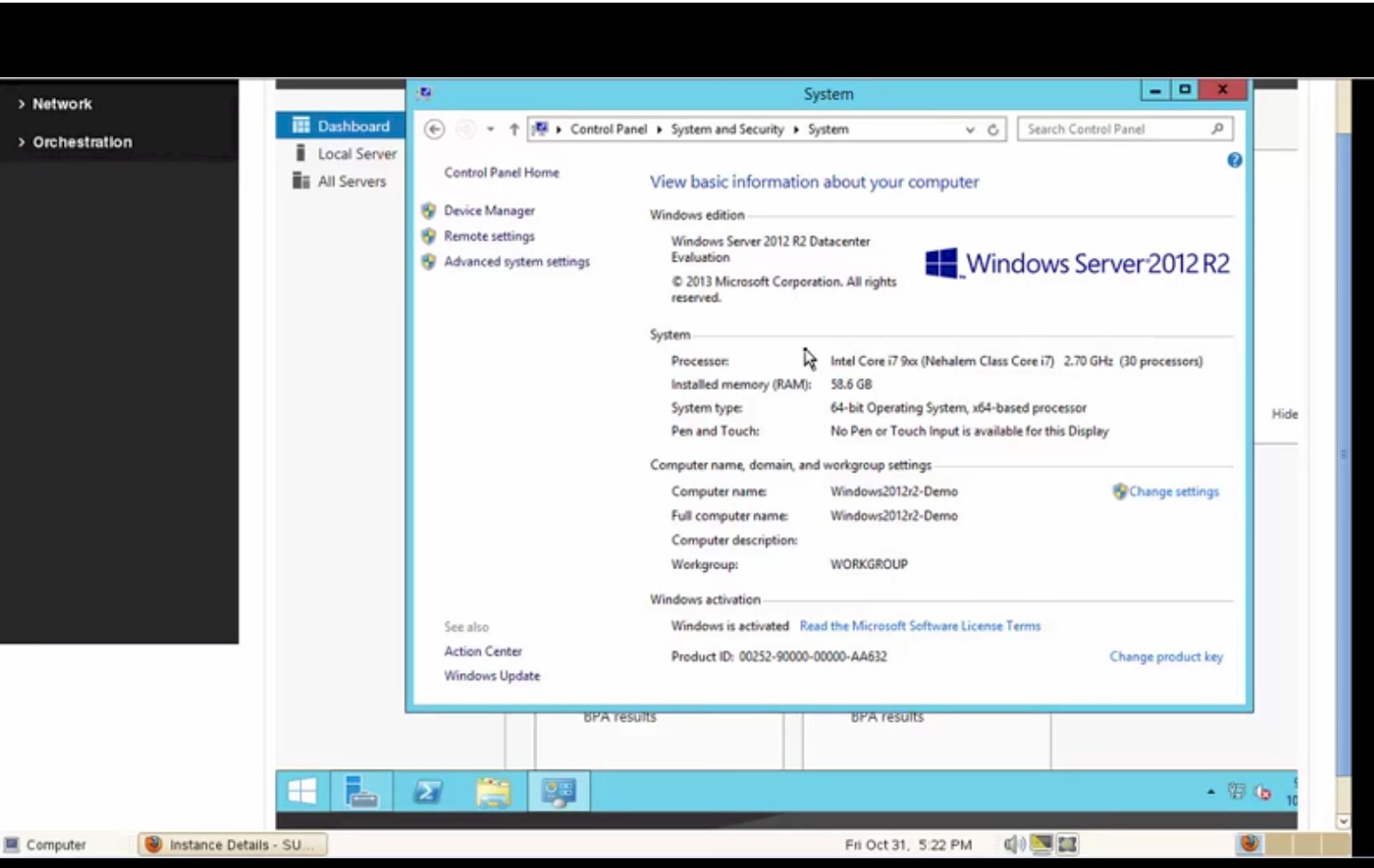Click the panel display monitor icon
Screen dimensions: 1374x868
[1041, 844]
